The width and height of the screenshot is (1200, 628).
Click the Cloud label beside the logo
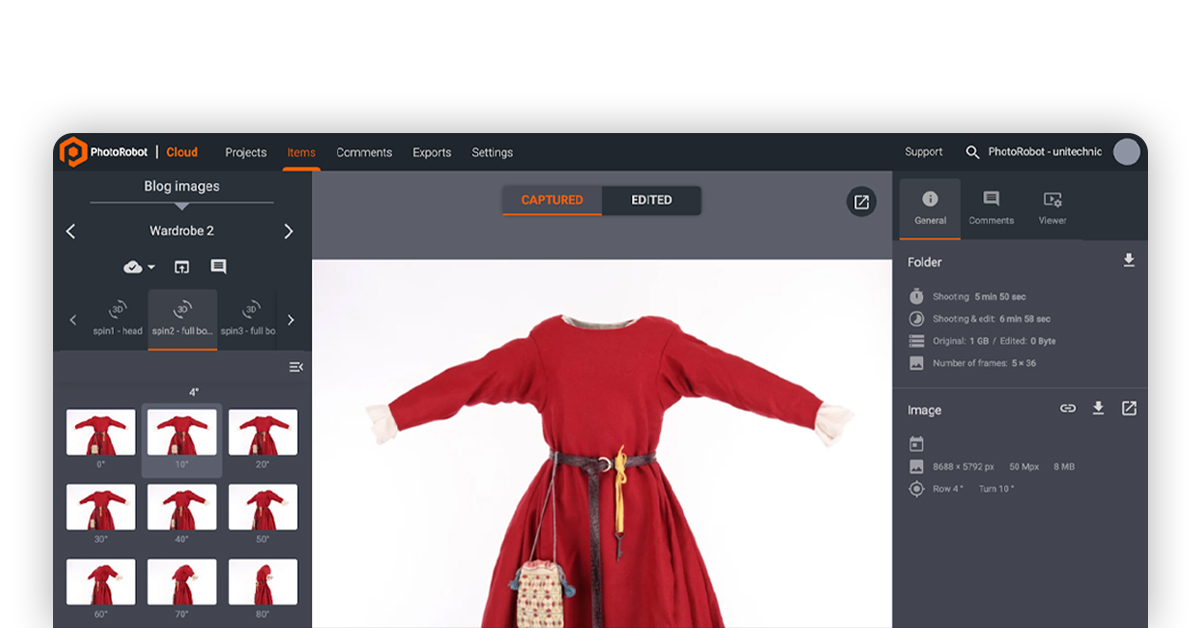point(182,152)
